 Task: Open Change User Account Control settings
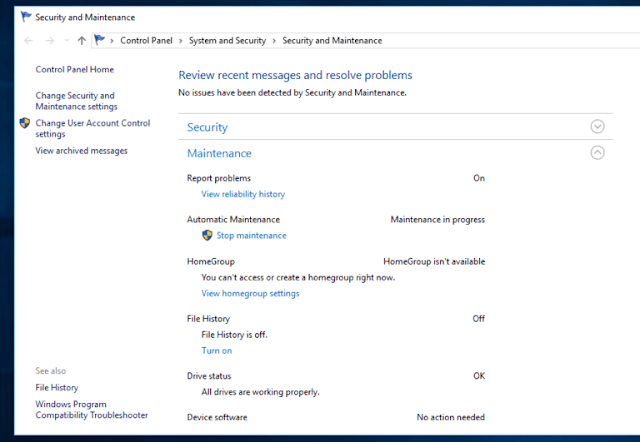(x=93, y=128)
